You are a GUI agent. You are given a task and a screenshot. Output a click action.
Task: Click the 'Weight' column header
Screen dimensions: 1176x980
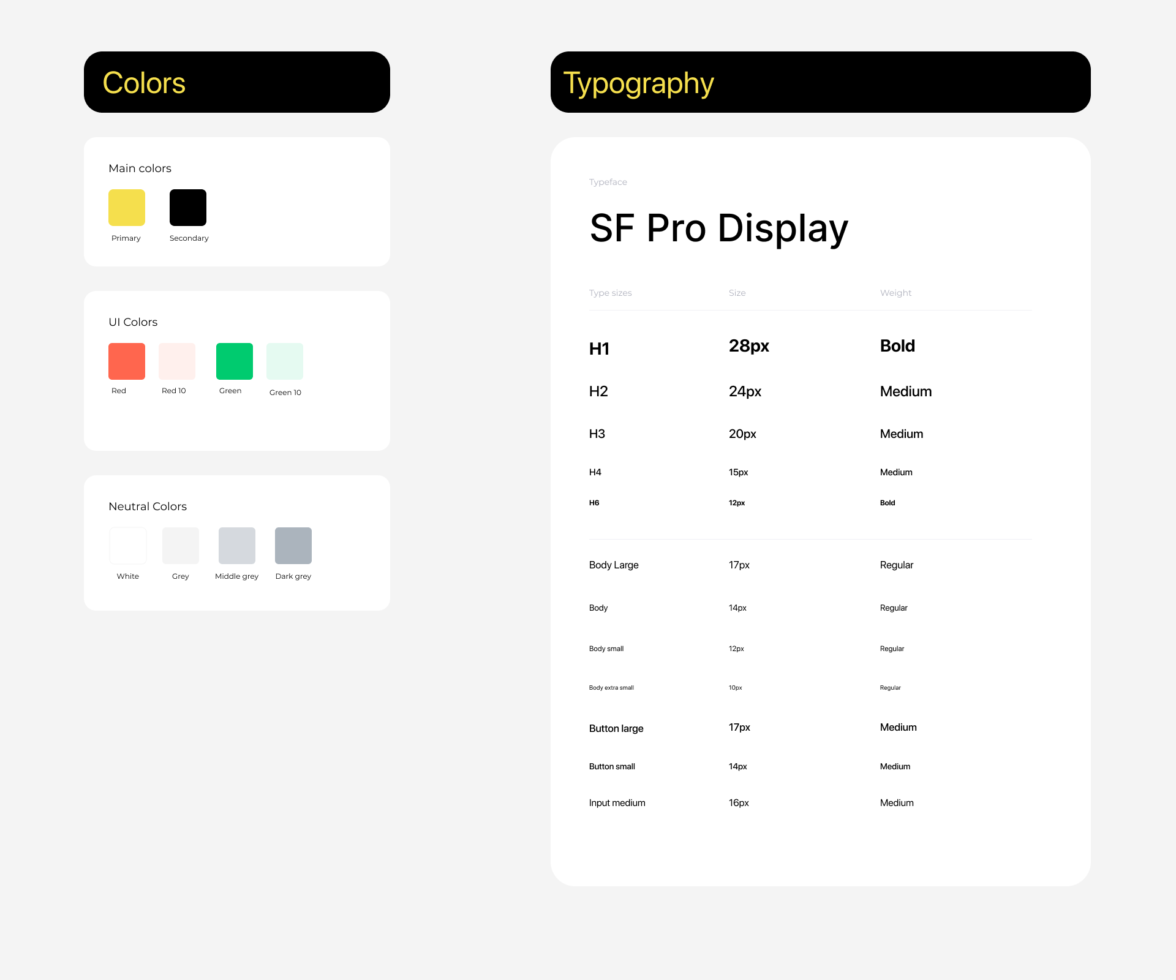click(896, 292)
